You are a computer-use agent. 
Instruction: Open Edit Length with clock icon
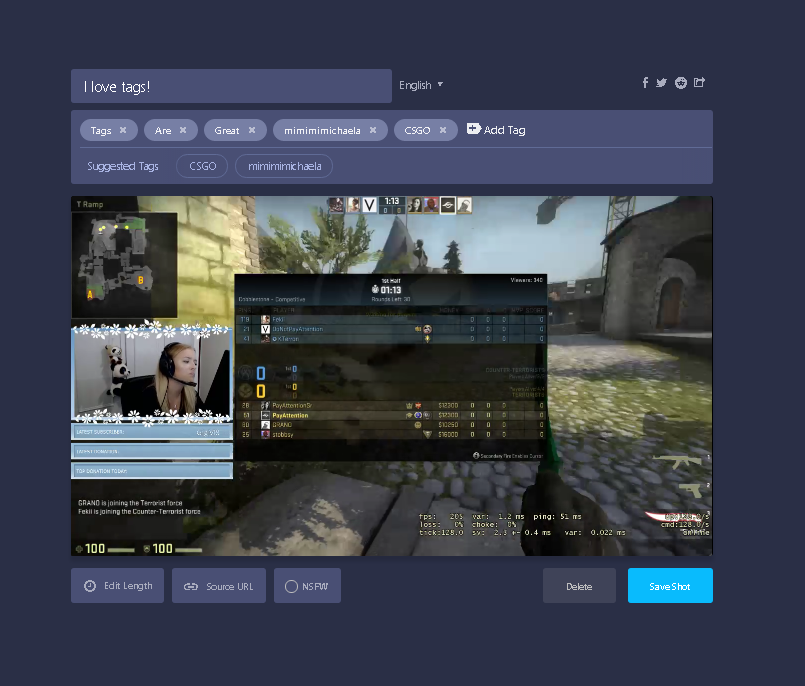click(118, 585)
